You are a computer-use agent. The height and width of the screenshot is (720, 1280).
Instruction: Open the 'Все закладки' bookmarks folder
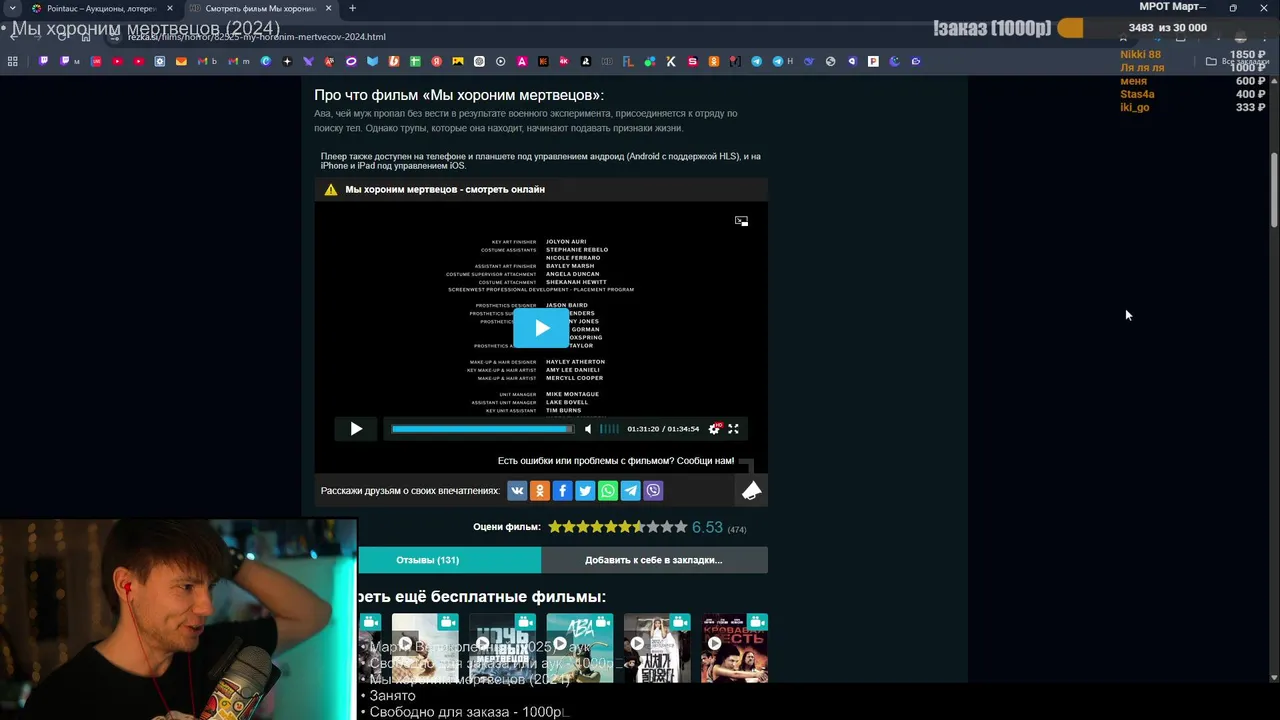[x=1236, y=61]
